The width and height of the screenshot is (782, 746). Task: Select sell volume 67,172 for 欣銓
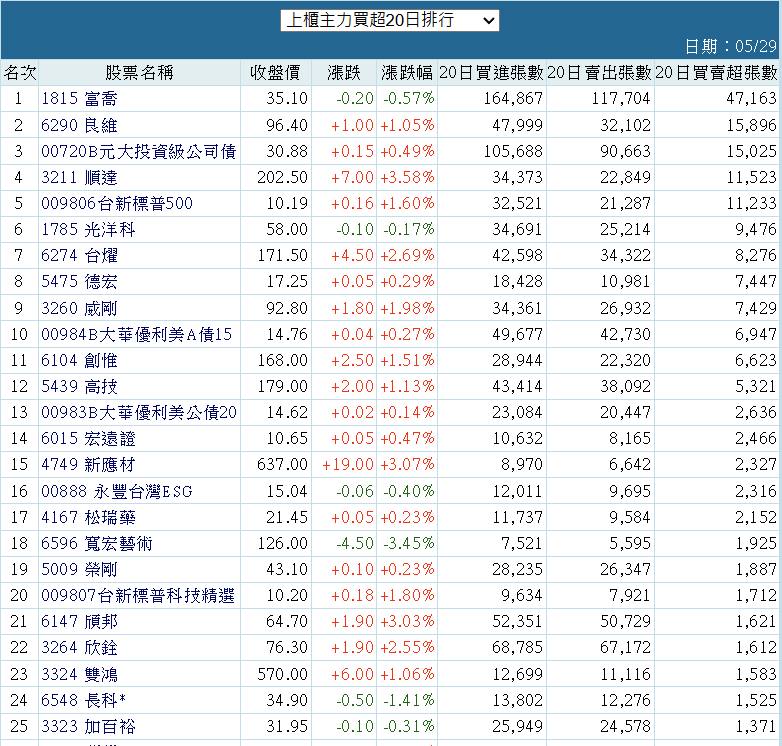[625, 647]
